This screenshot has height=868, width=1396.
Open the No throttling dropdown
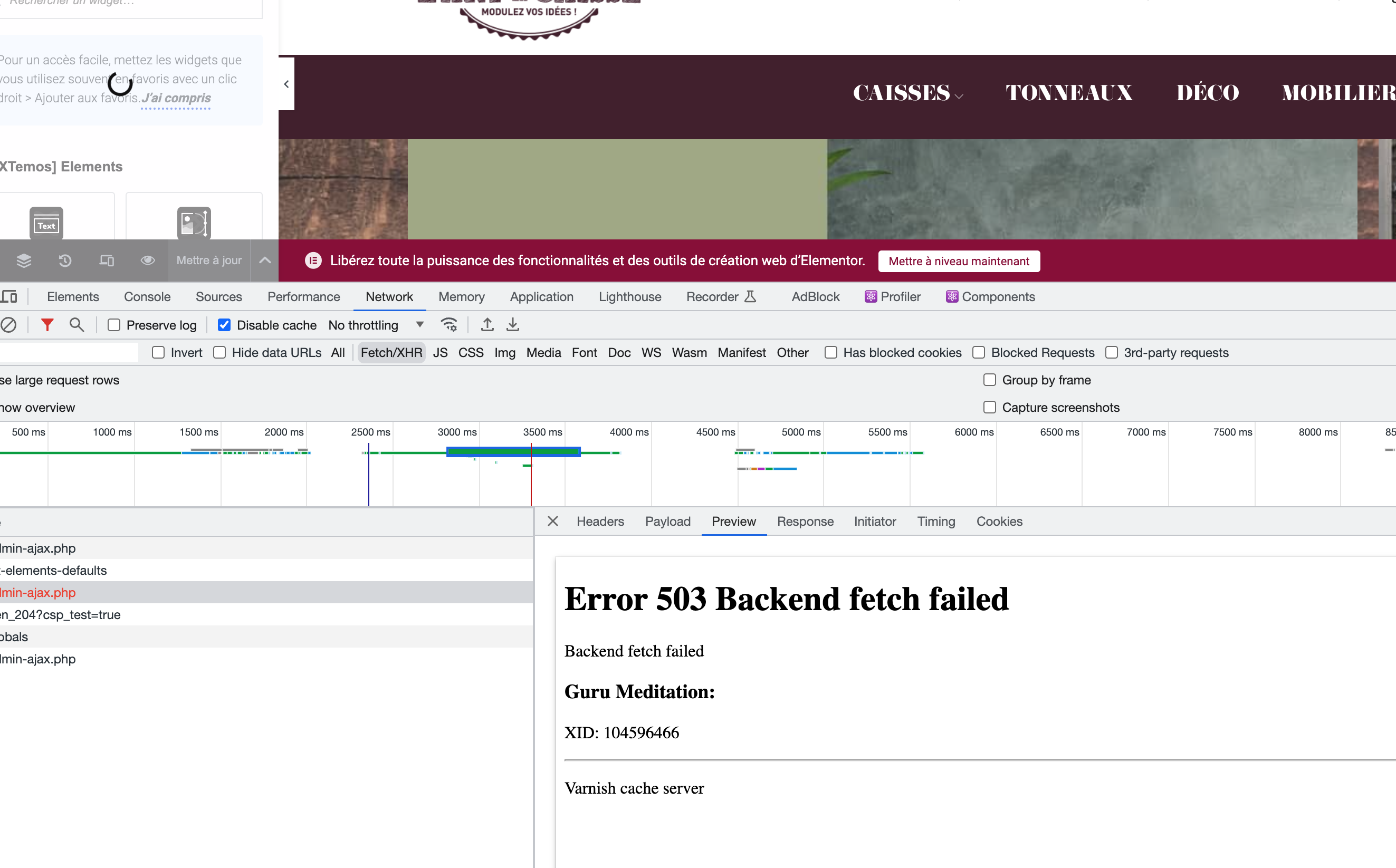tap(376, 325)
